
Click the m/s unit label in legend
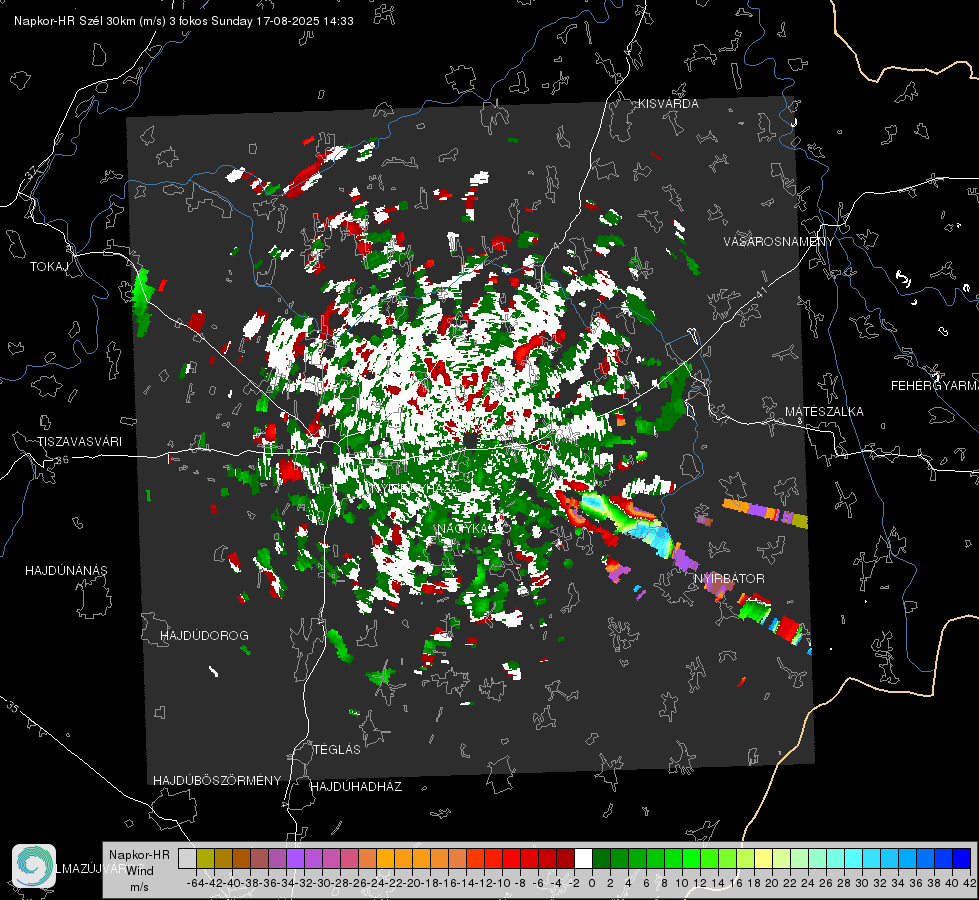[139, 887]
